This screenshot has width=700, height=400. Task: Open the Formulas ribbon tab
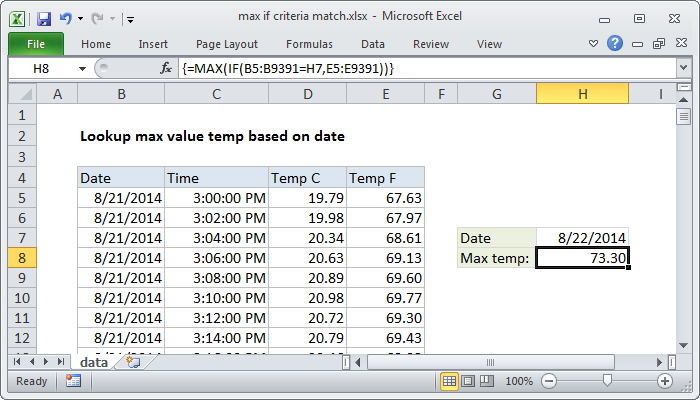[309, 44]
